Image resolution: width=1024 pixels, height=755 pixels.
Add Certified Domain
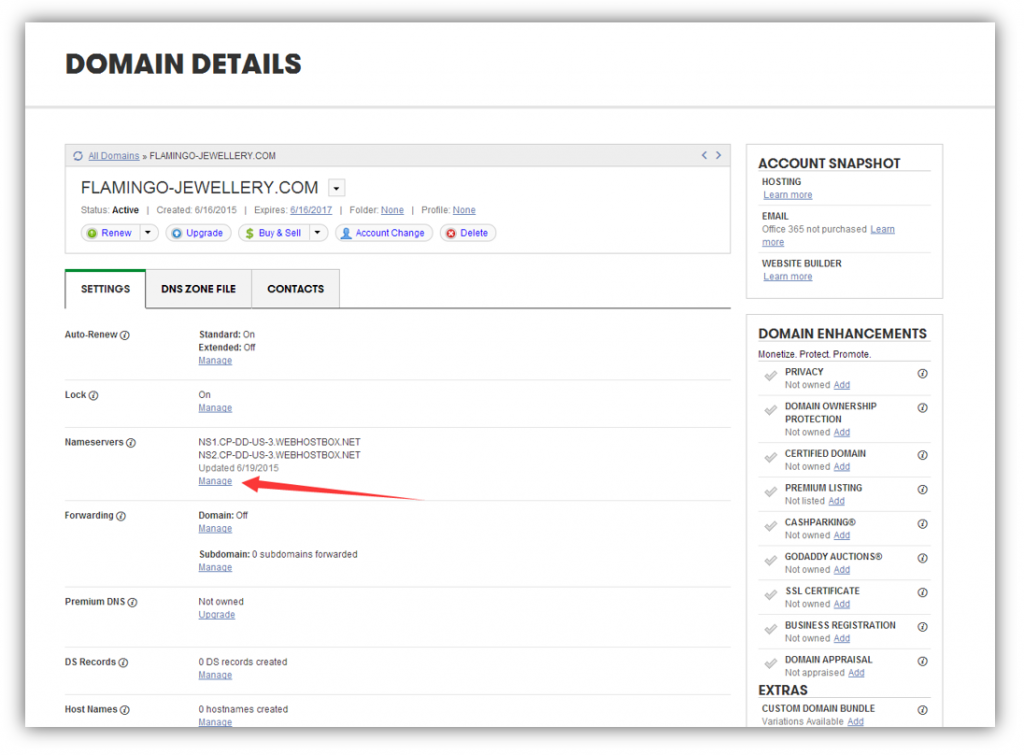pos(842,467)
